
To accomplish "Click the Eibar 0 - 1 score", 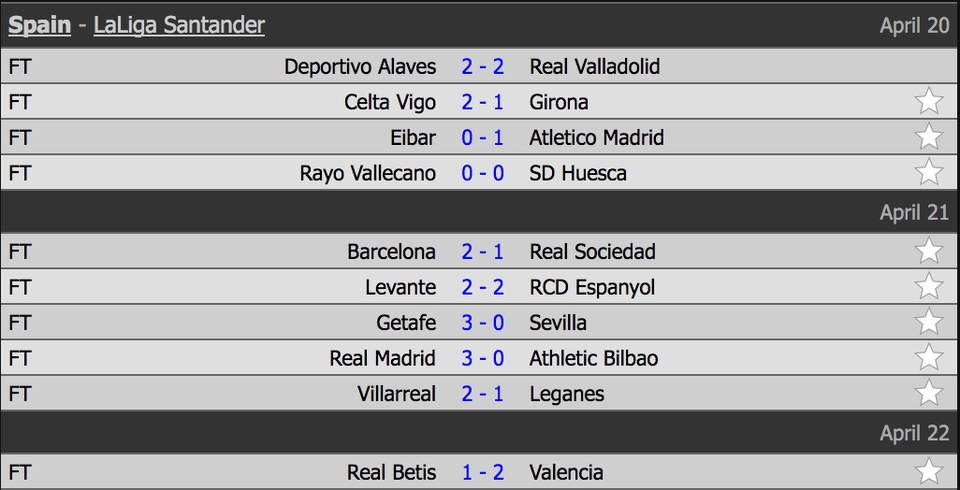I will 483,137.
